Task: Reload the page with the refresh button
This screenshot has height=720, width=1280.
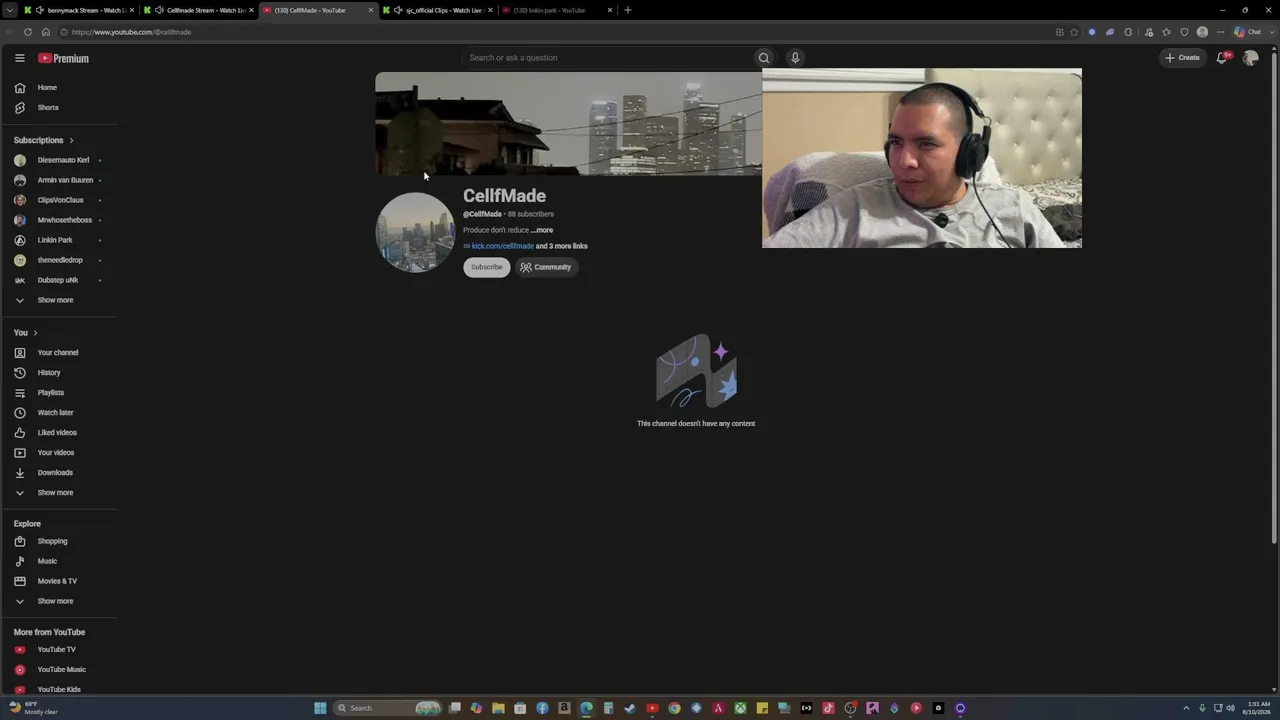Action: tap(27, 32)
